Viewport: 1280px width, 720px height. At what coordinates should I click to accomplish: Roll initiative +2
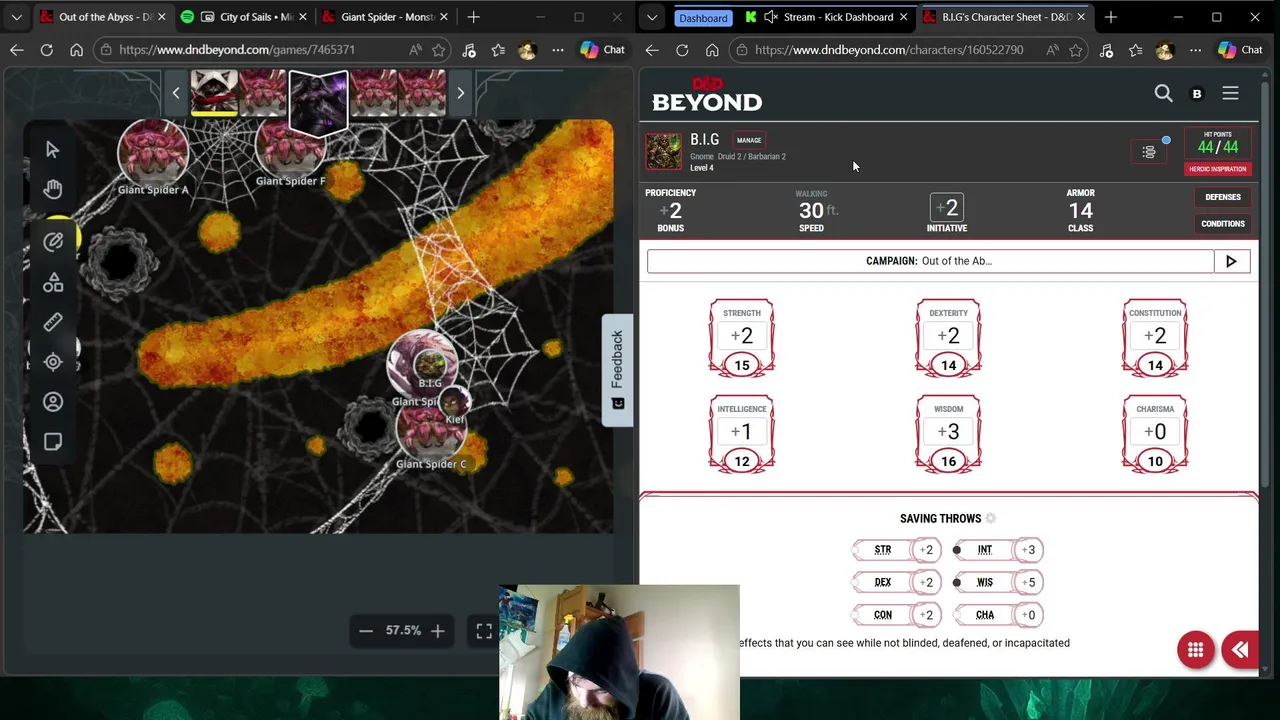[x=947, y=208]
